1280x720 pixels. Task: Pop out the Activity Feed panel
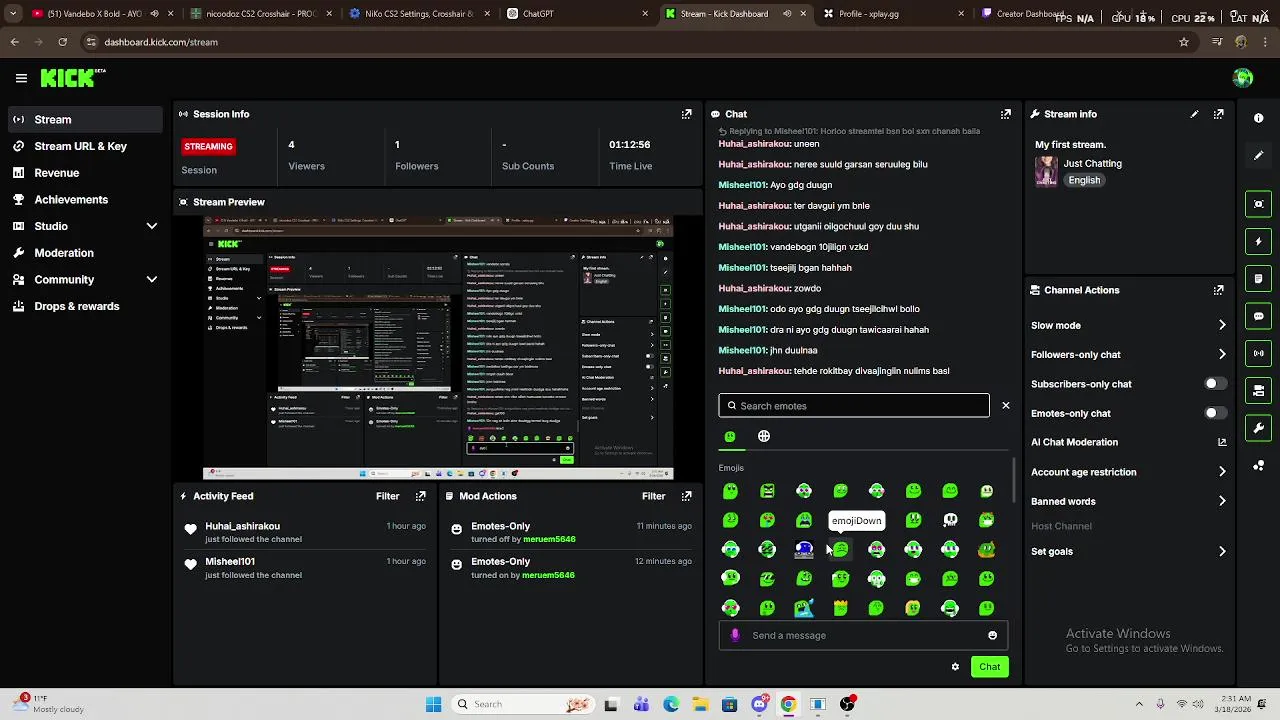point(420,496)
